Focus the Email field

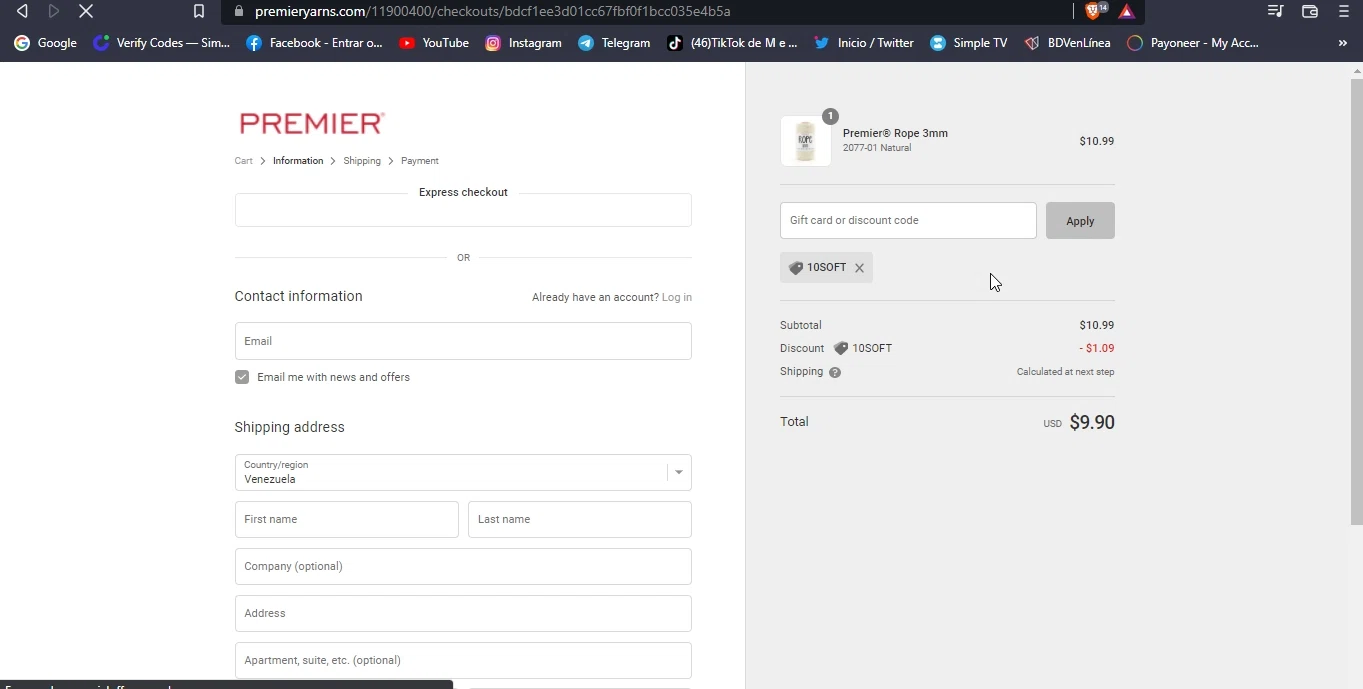[463, 341]
